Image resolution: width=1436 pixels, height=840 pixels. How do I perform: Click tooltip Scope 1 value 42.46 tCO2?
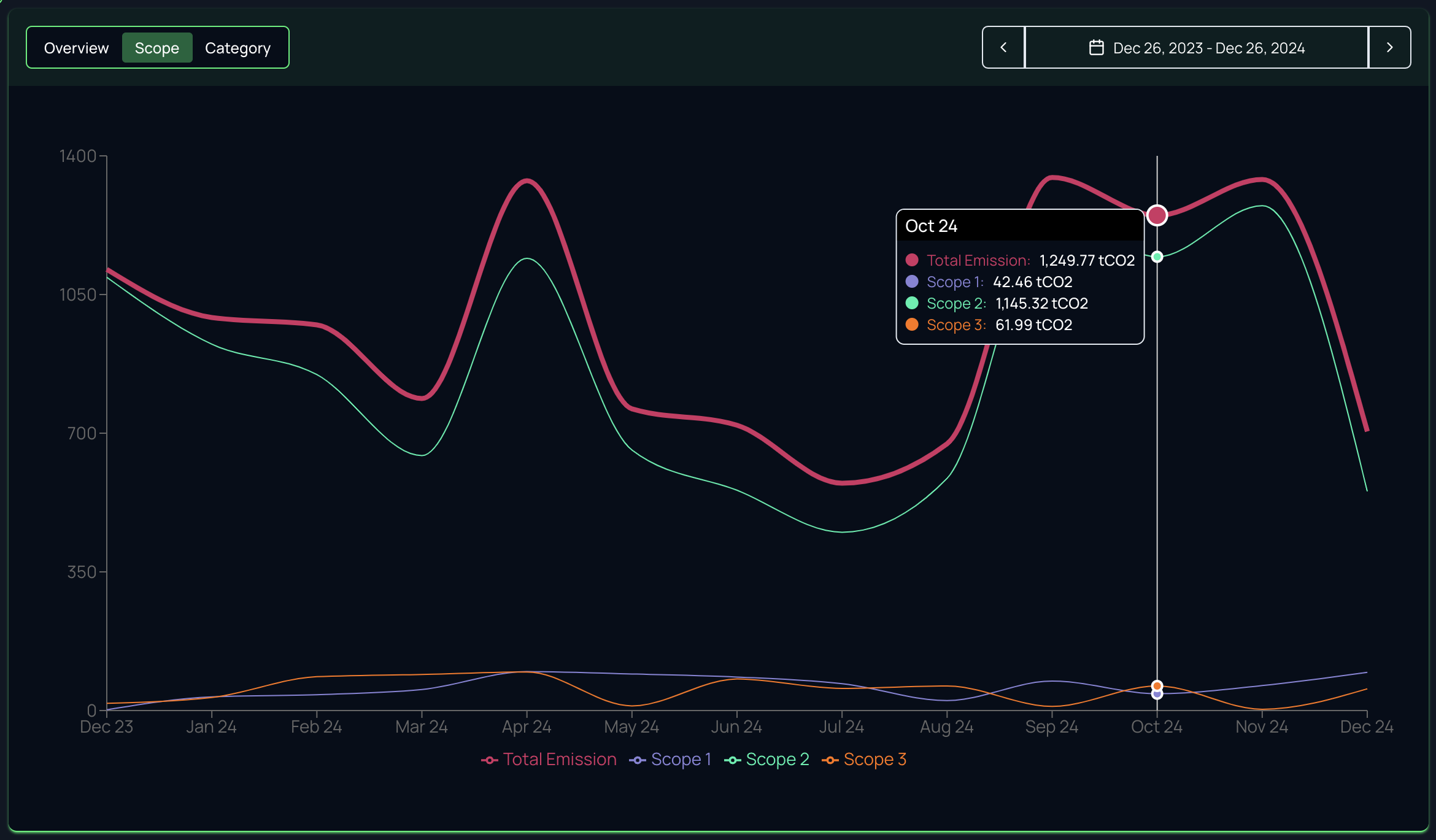tap(1033, 282)
